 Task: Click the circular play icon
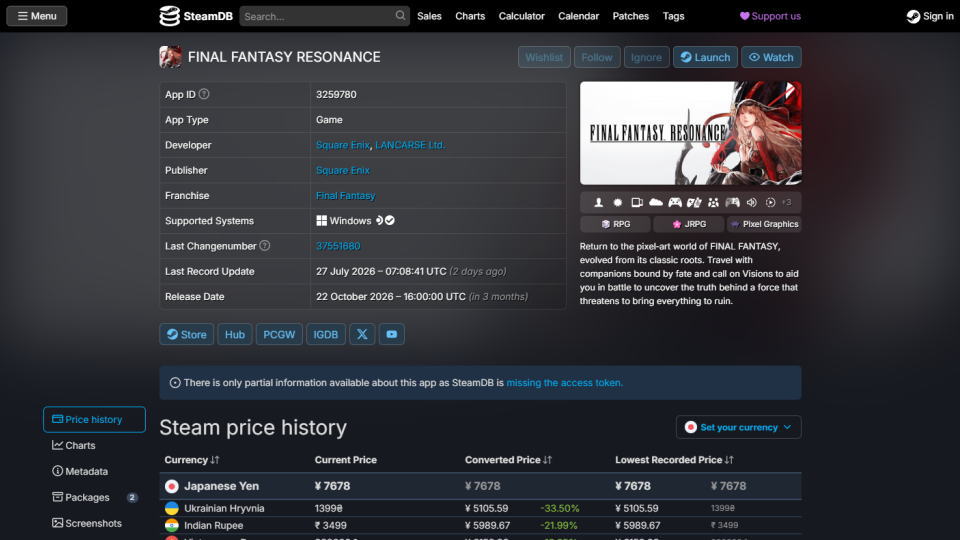pos(770,202)
